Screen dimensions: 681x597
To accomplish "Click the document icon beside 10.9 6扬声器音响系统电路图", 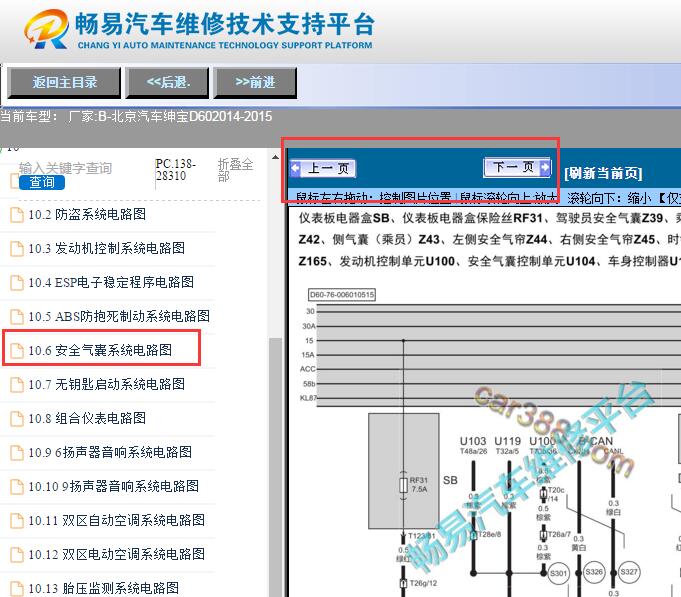I will point(17,452).
